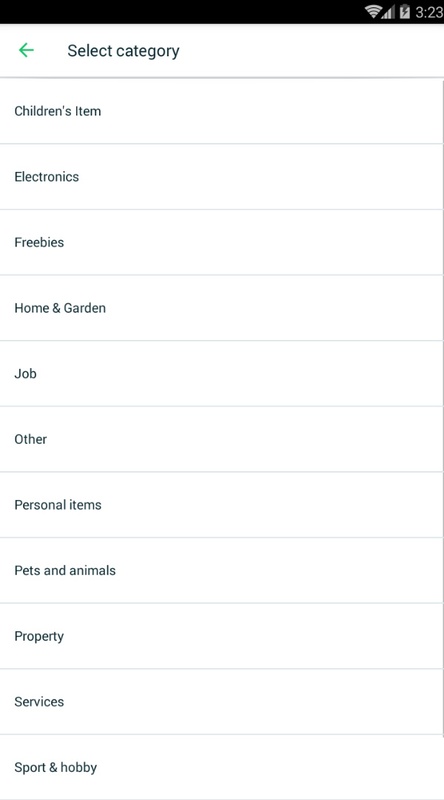Choose the Electronics category
The height and width of the screenshot is (800, 444).
[x=221, y=177]
